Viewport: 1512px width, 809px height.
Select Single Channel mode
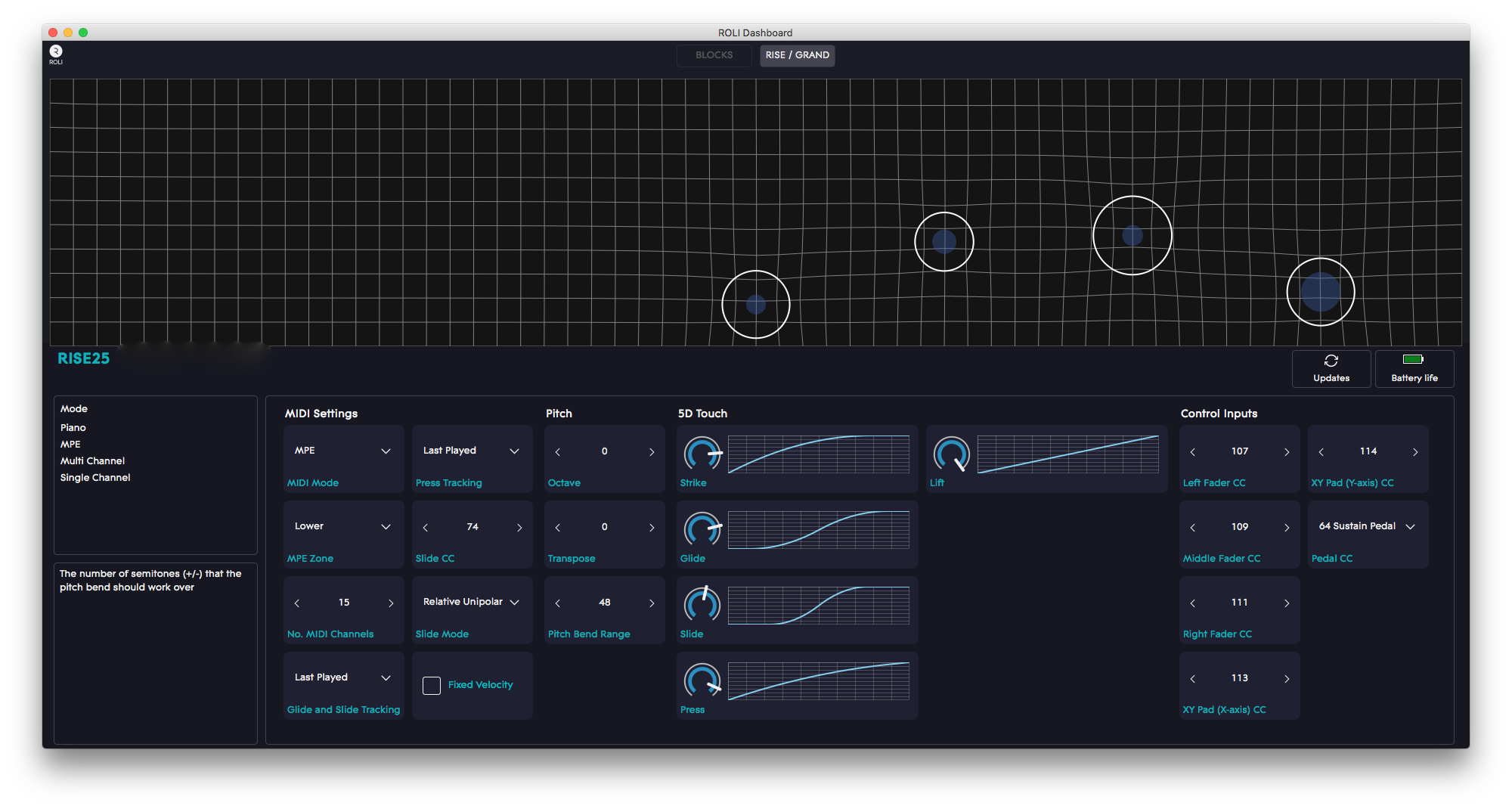[95, 478]
